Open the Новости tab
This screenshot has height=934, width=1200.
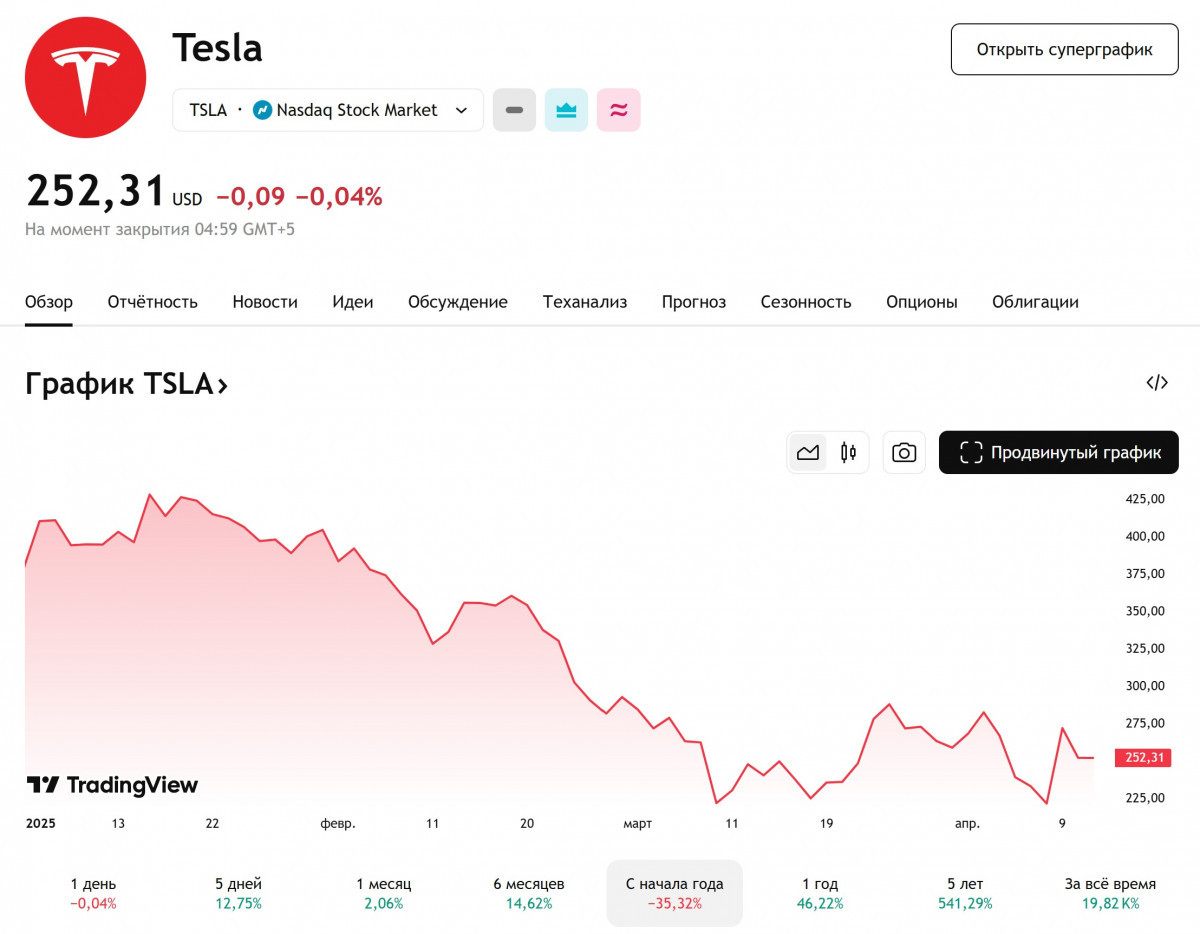[265, 302]
